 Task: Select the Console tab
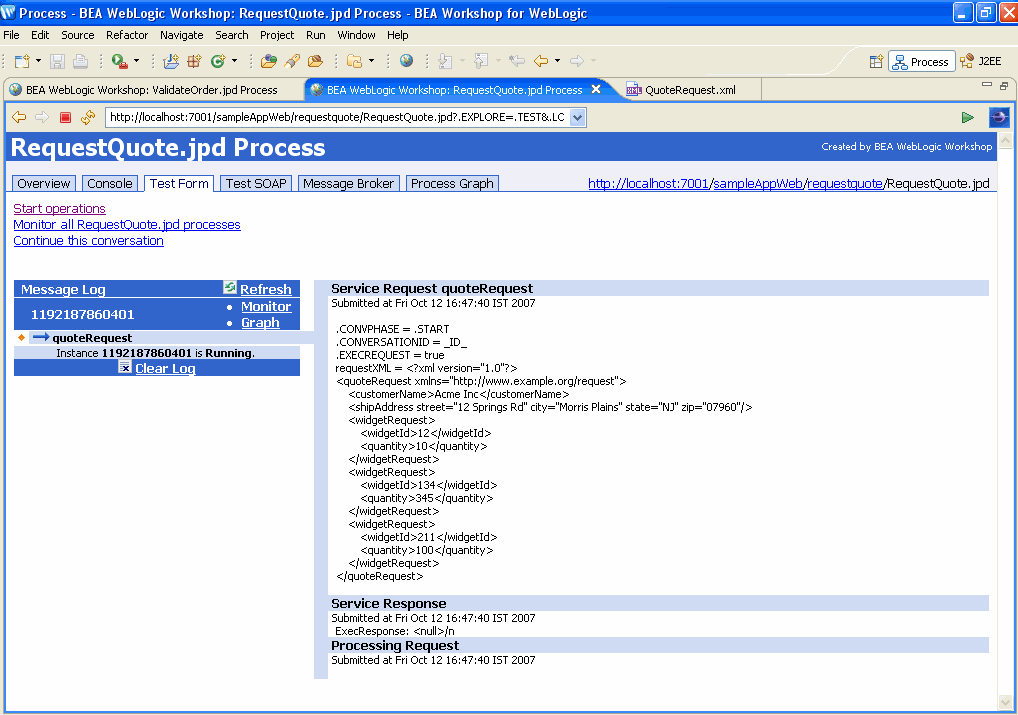pos(110,184)
